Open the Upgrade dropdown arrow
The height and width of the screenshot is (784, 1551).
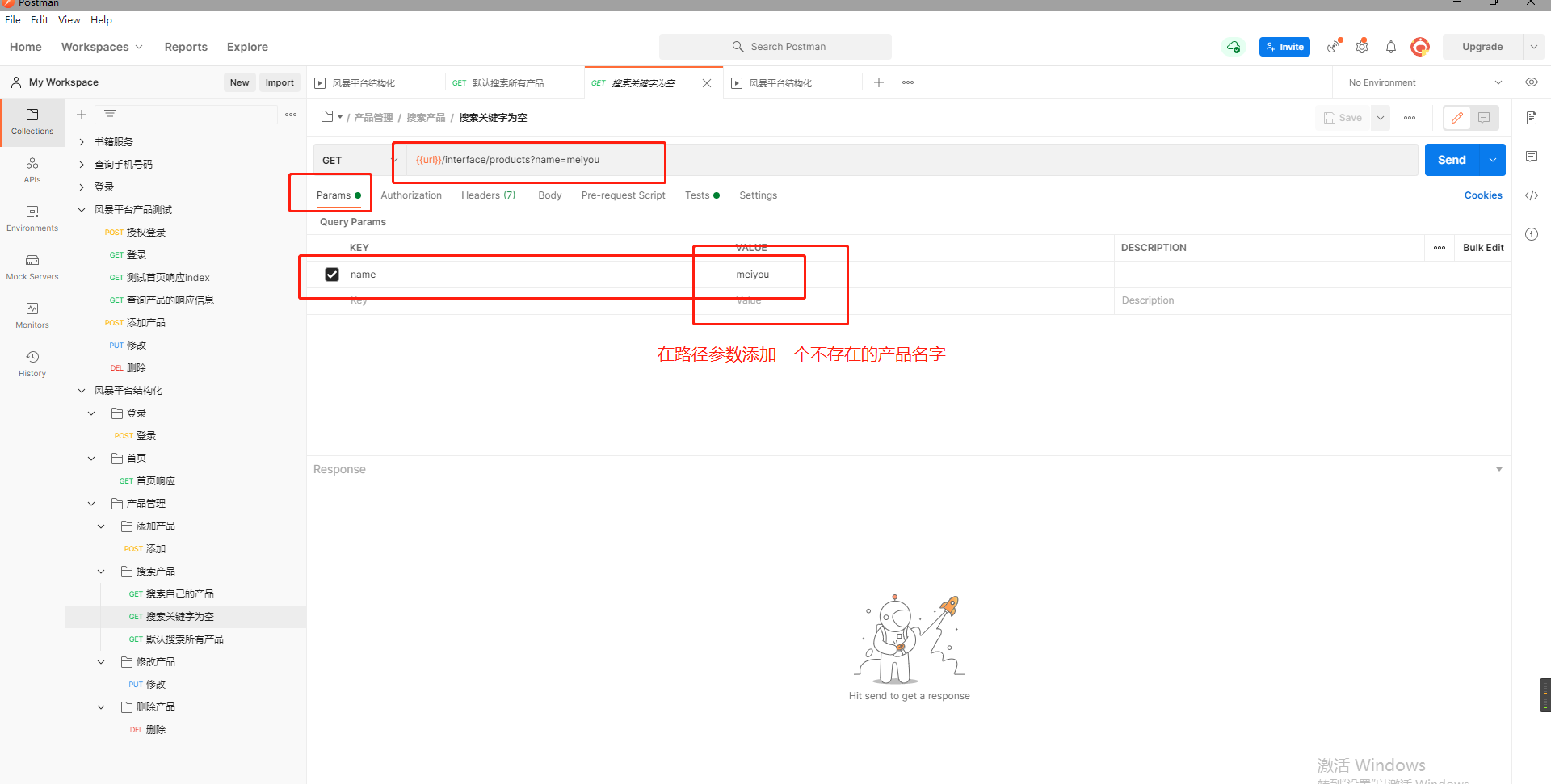1533,47
